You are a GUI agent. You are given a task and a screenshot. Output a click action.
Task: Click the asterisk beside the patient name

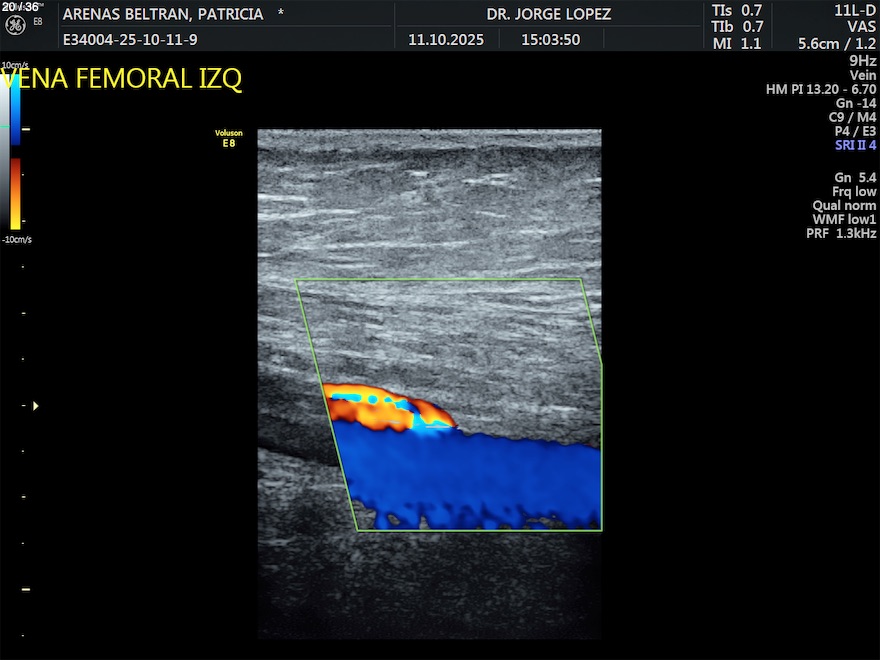[x=280, y=14]
